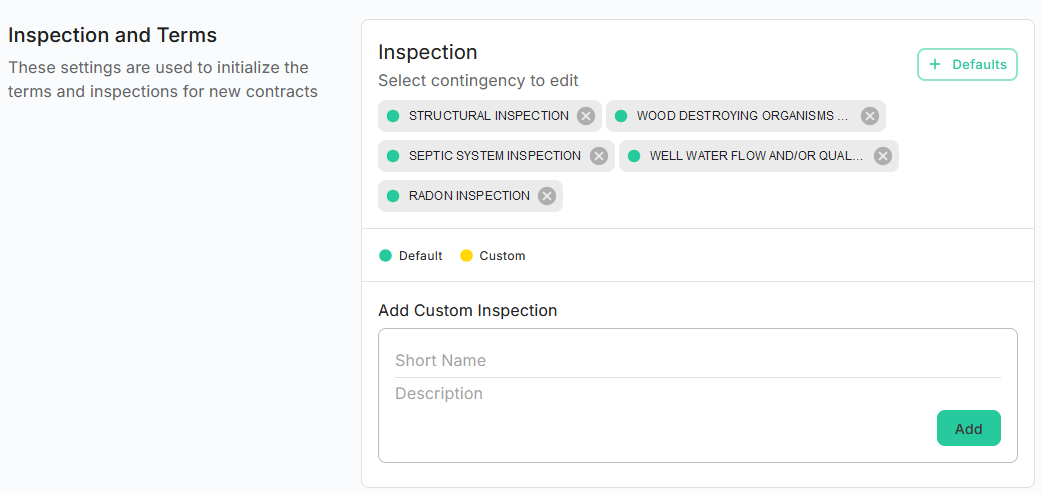The image size is (1043, 495).
Task: Select the Septic System Inspection contingency
Action: tap(494, 156)
